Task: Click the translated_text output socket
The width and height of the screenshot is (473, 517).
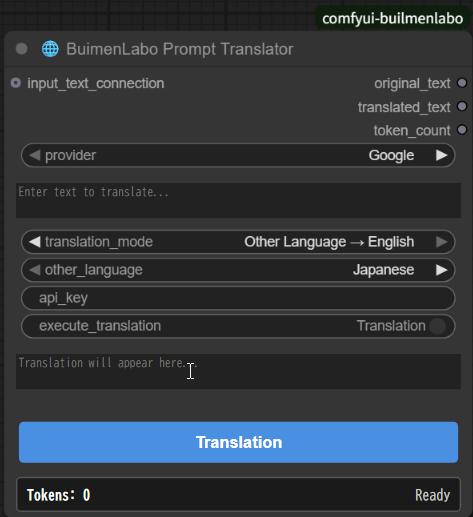Action: [462, 107]
